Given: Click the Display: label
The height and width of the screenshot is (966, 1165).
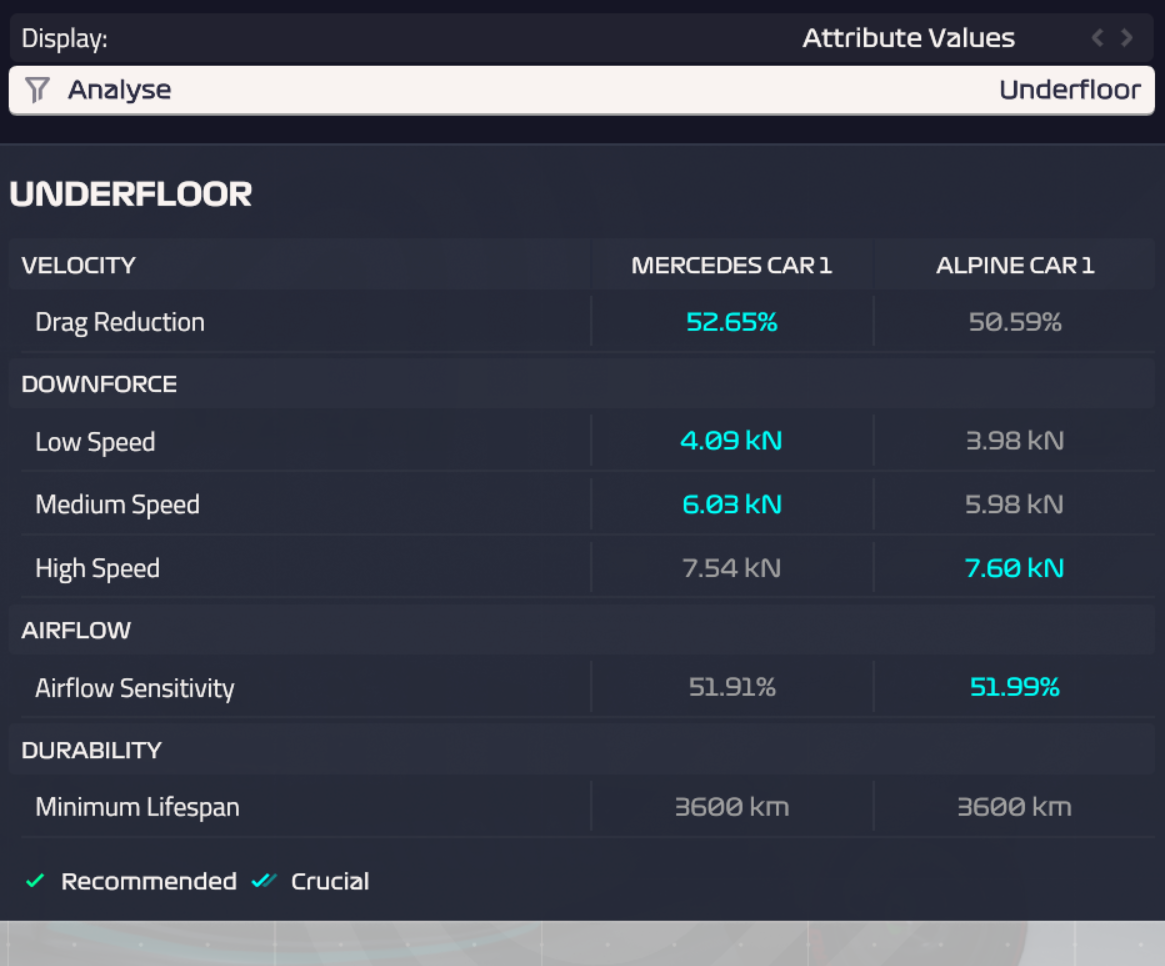Looking at the screenshot, I should tap(65, 39).
